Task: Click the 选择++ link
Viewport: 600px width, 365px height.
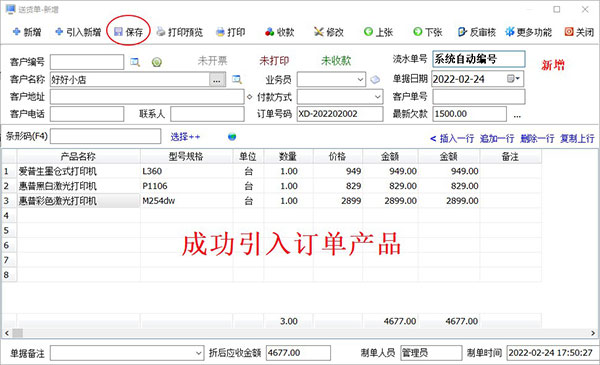Action: pyautogui.click(x=185, y=137)
